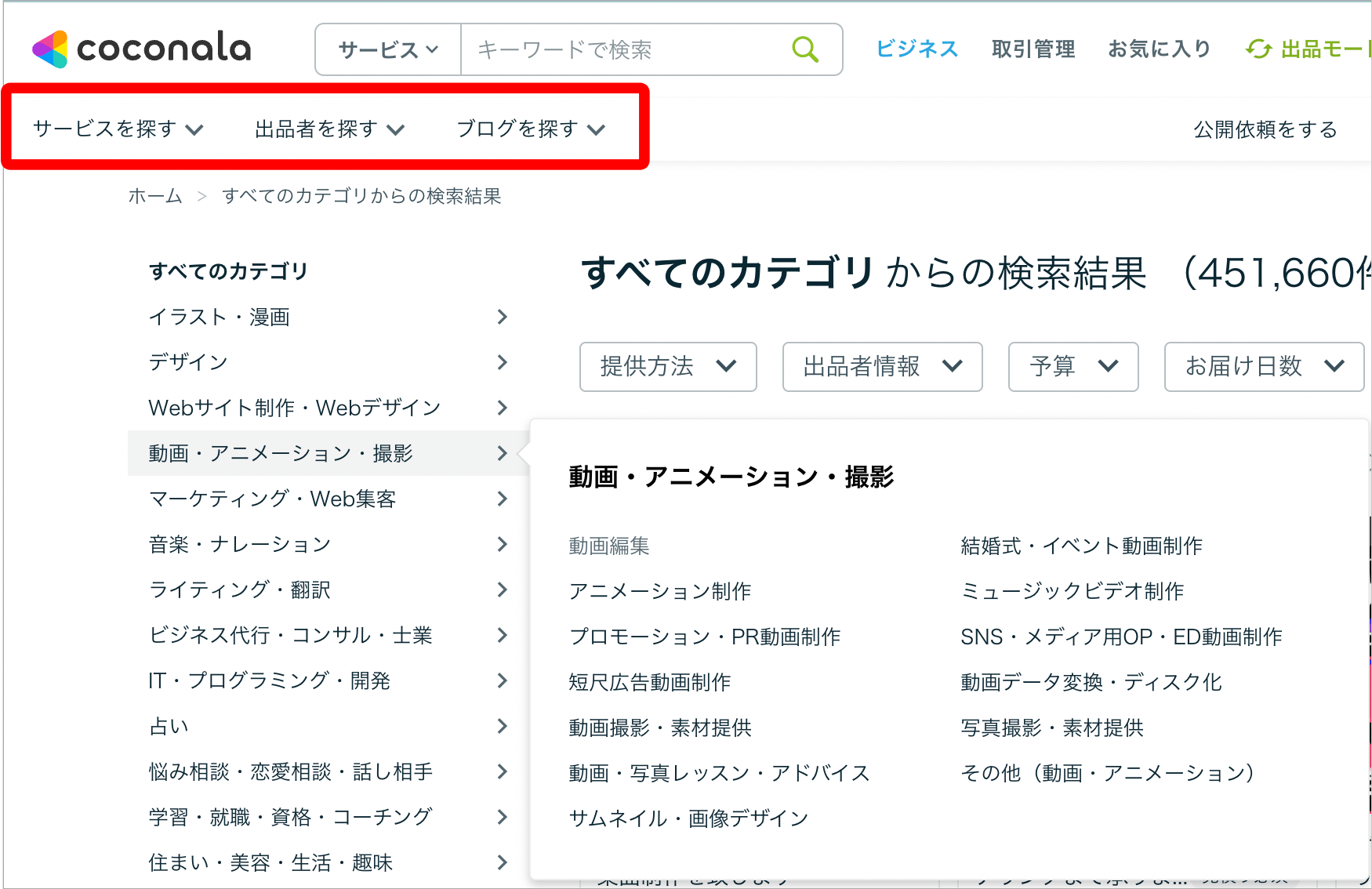Viewport: 1372px width, 889px height.
Task: Click the 動画・アニメーション・撮影 flyout heading
Action: coord(731,477)
